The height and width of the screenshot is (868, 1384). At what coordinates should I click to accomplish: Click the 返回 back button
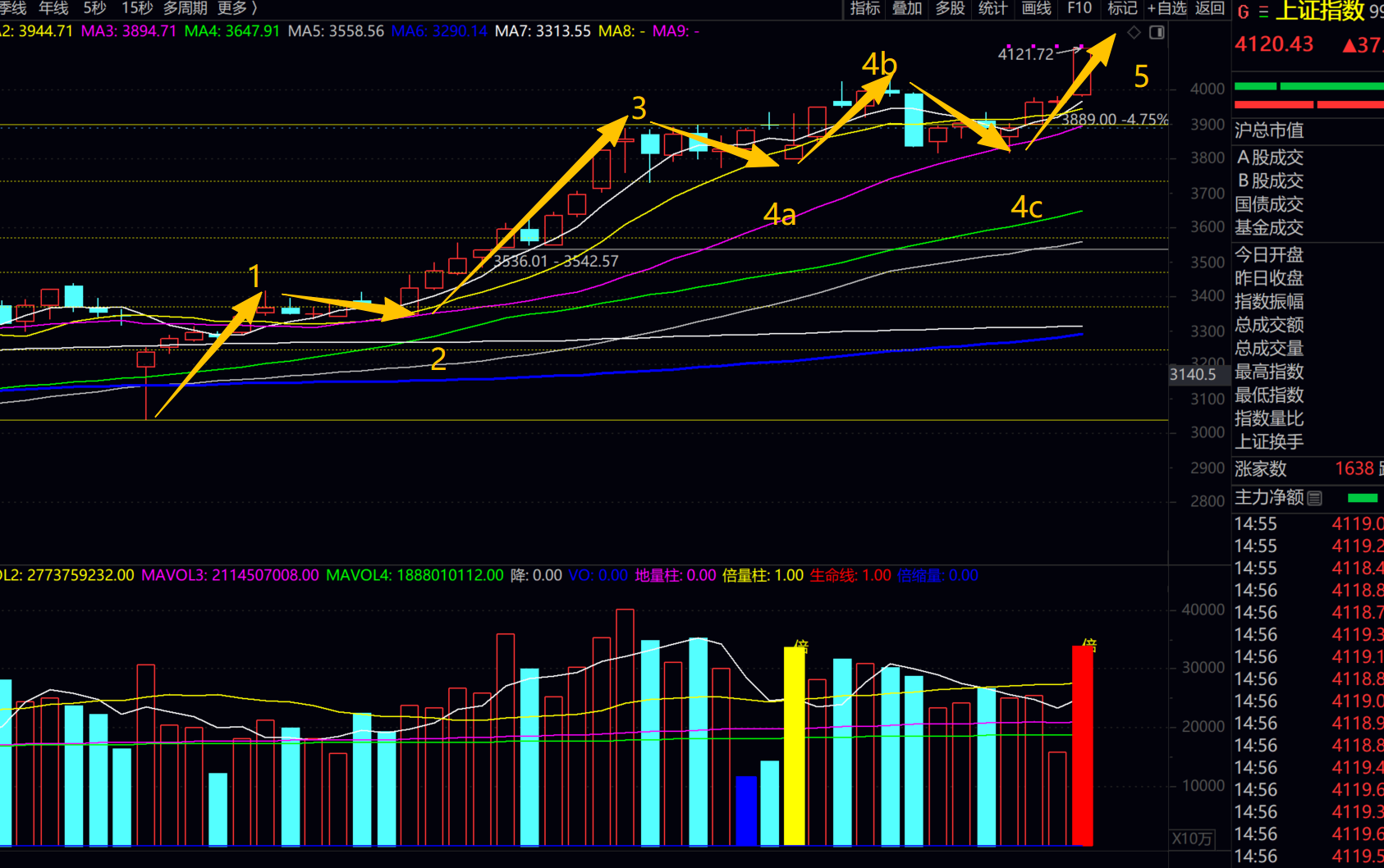pos(1209,8)
